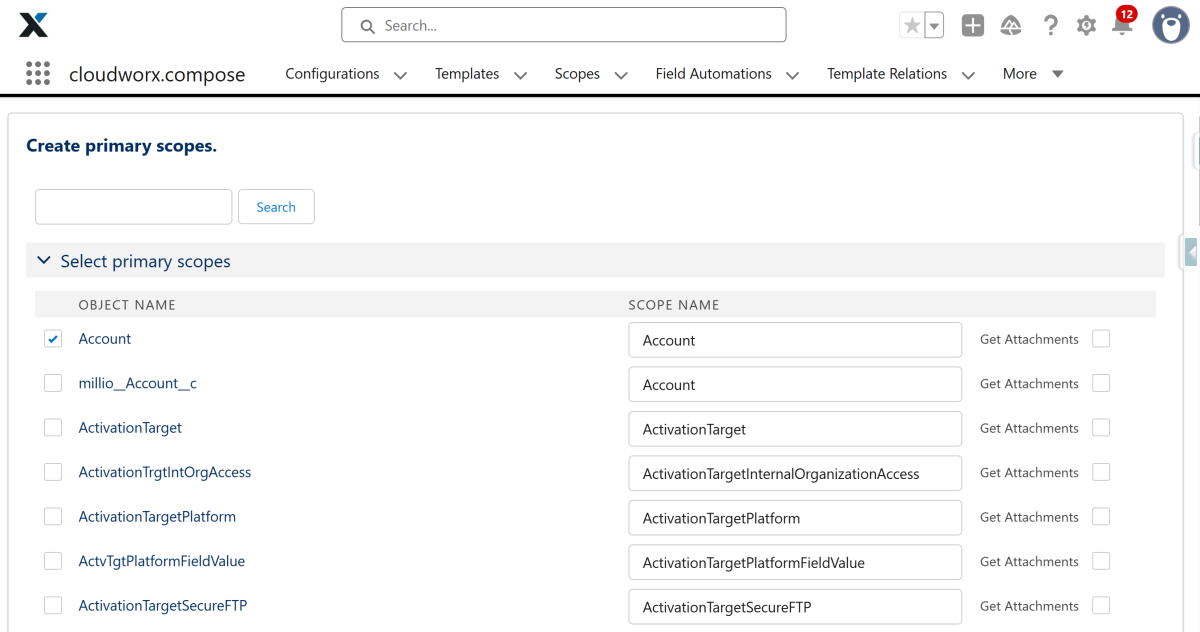Click the favorites star icon
Viewport: 1200px width, 632px height.
[912, 26]
